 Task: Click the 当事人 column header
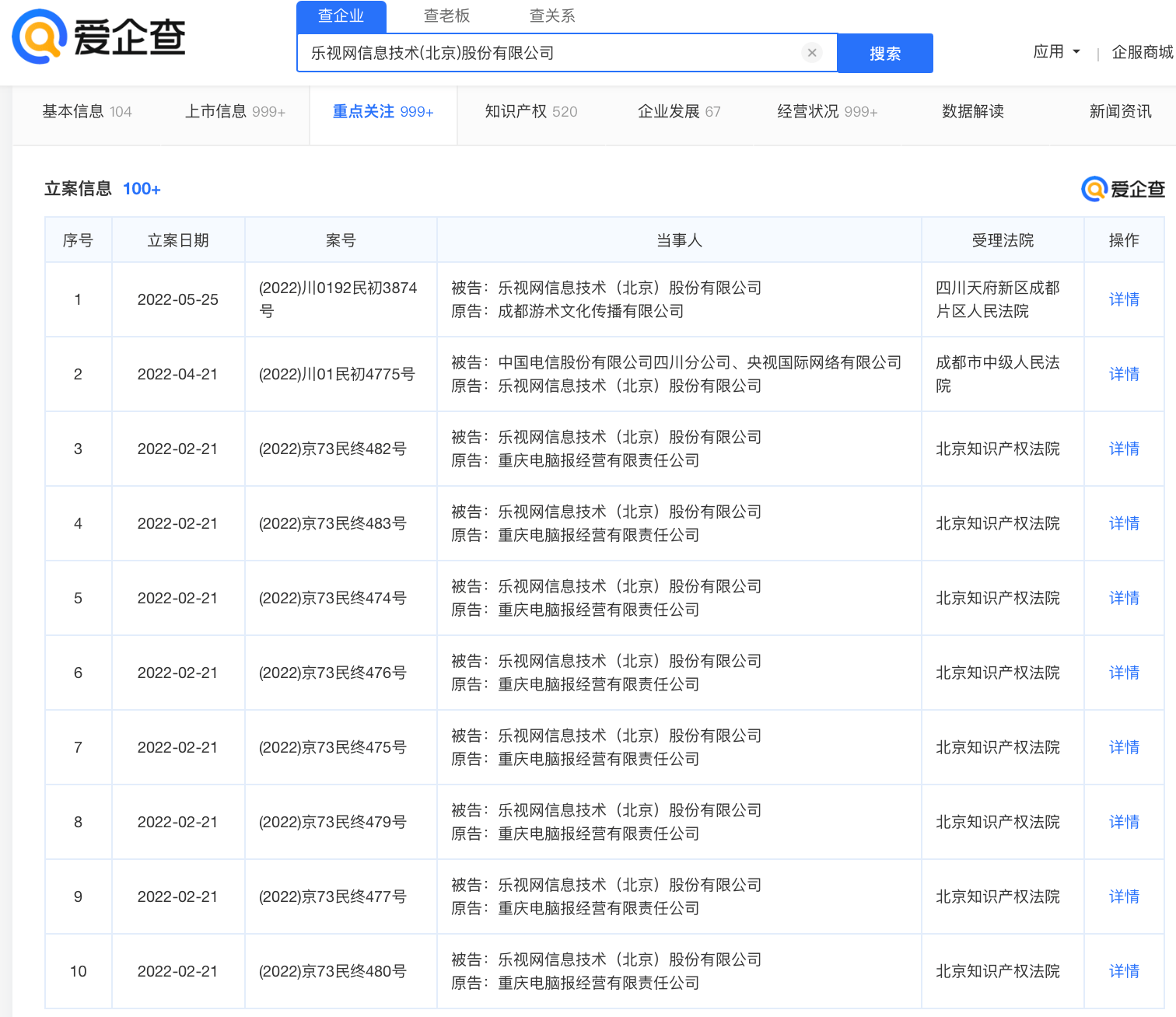tap(679, 241)
